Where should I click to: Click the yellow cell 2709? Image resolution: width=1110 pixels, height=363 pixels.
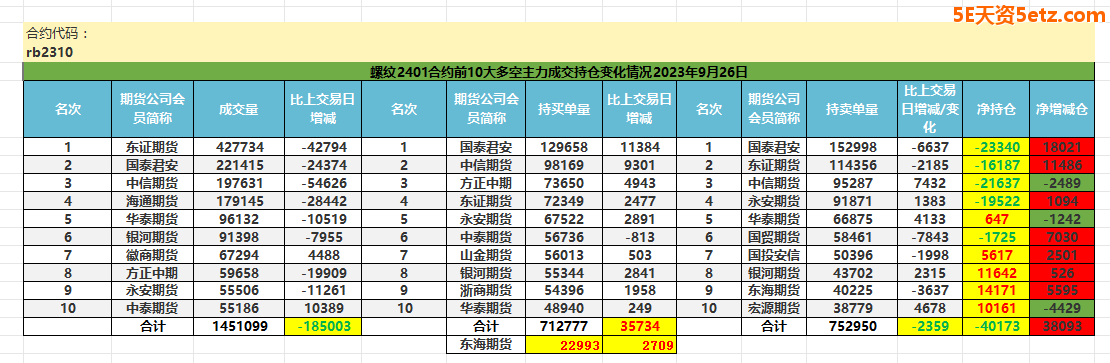pos(640,345)
